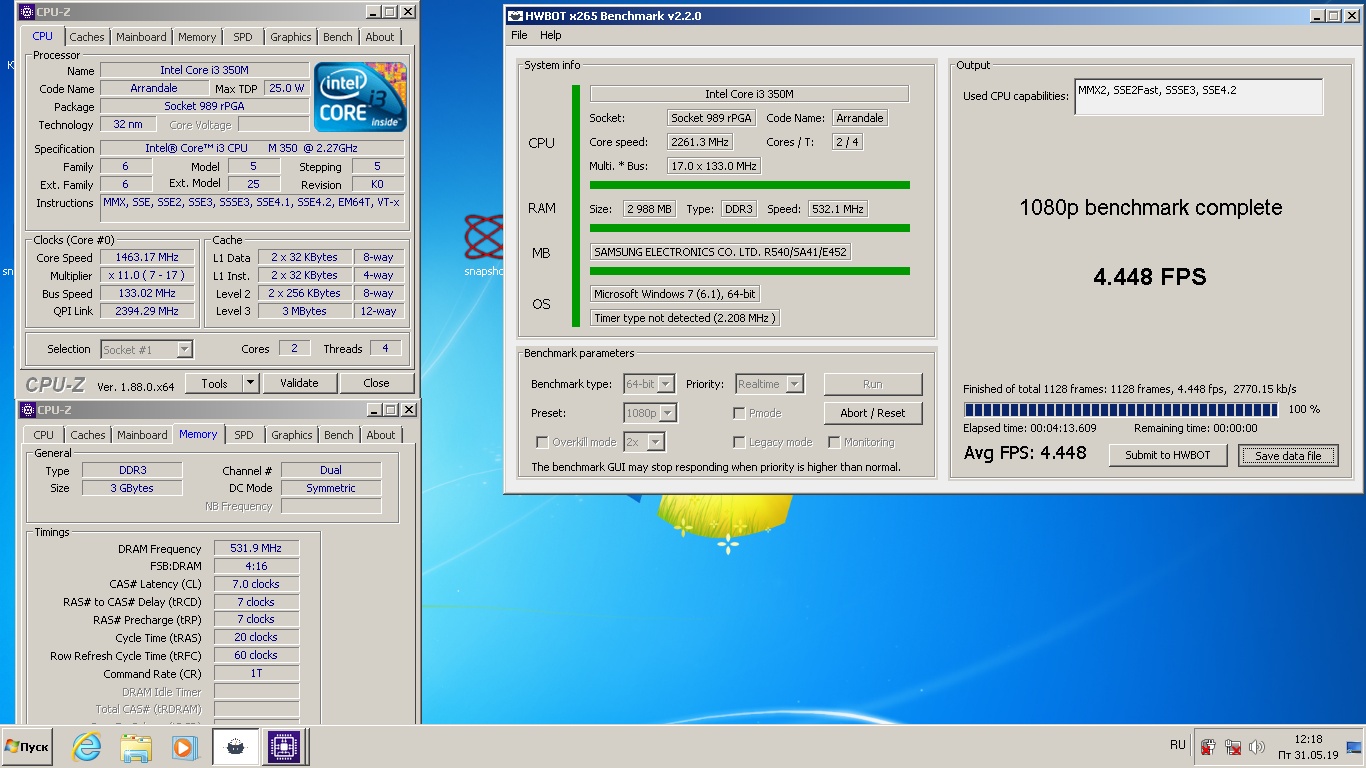Open the volume speaker tray icon
The width and height of the screenshot is (1366, 768).
[x=1257, y=747]
